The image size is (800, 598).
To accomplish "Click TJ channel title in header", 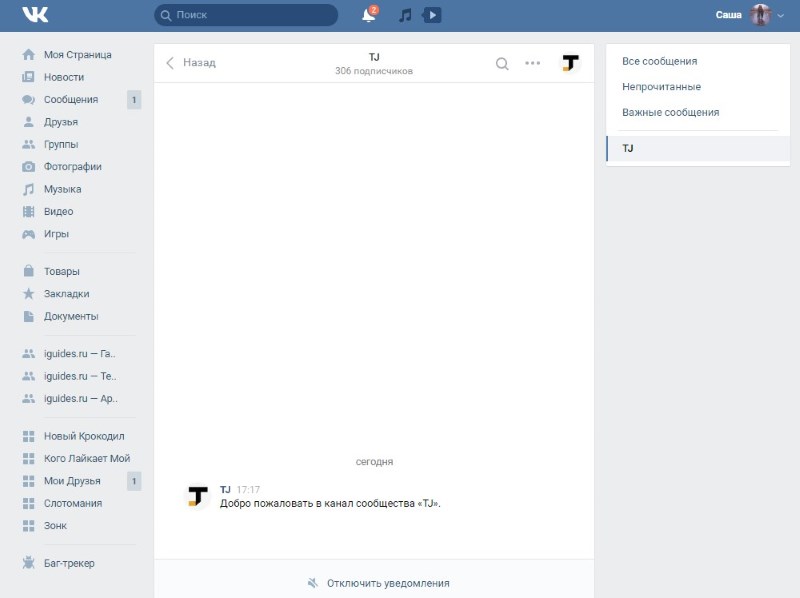I will [374, 57].
